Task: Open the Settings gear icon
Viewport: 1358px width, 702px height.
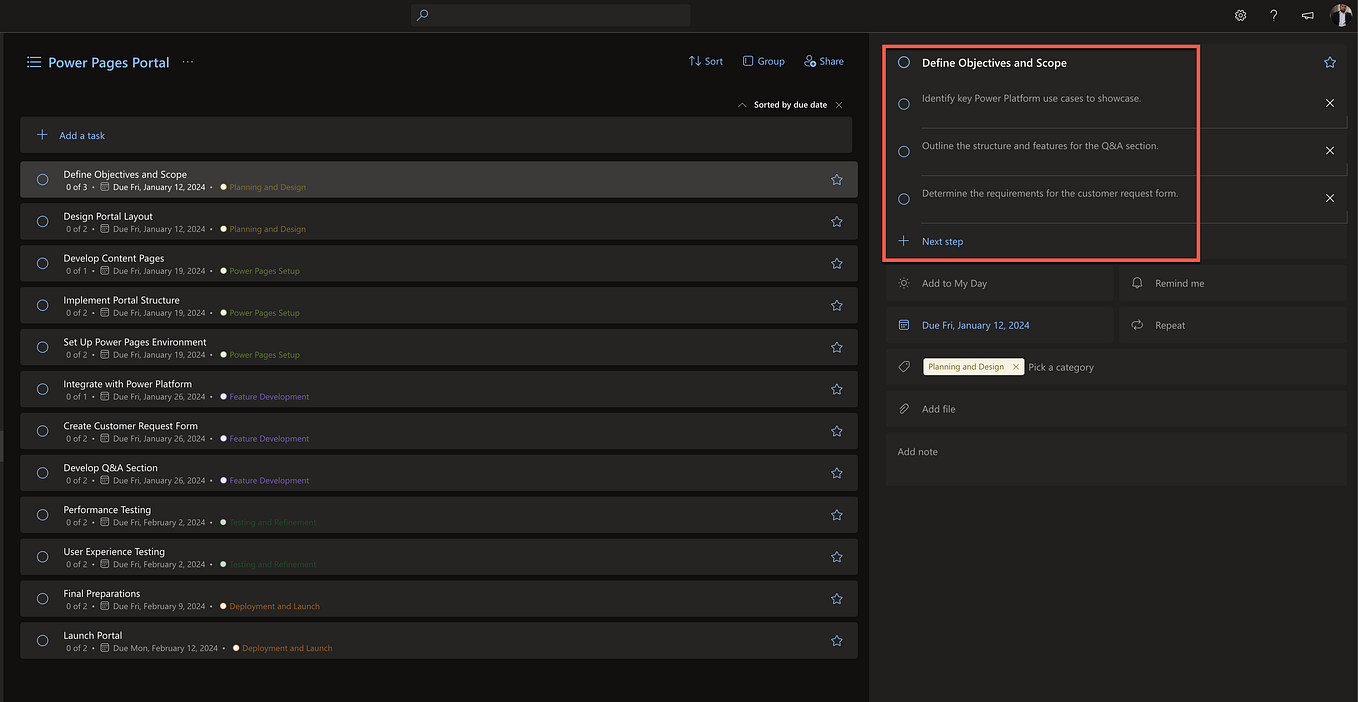Action: tap(1240, 15)
